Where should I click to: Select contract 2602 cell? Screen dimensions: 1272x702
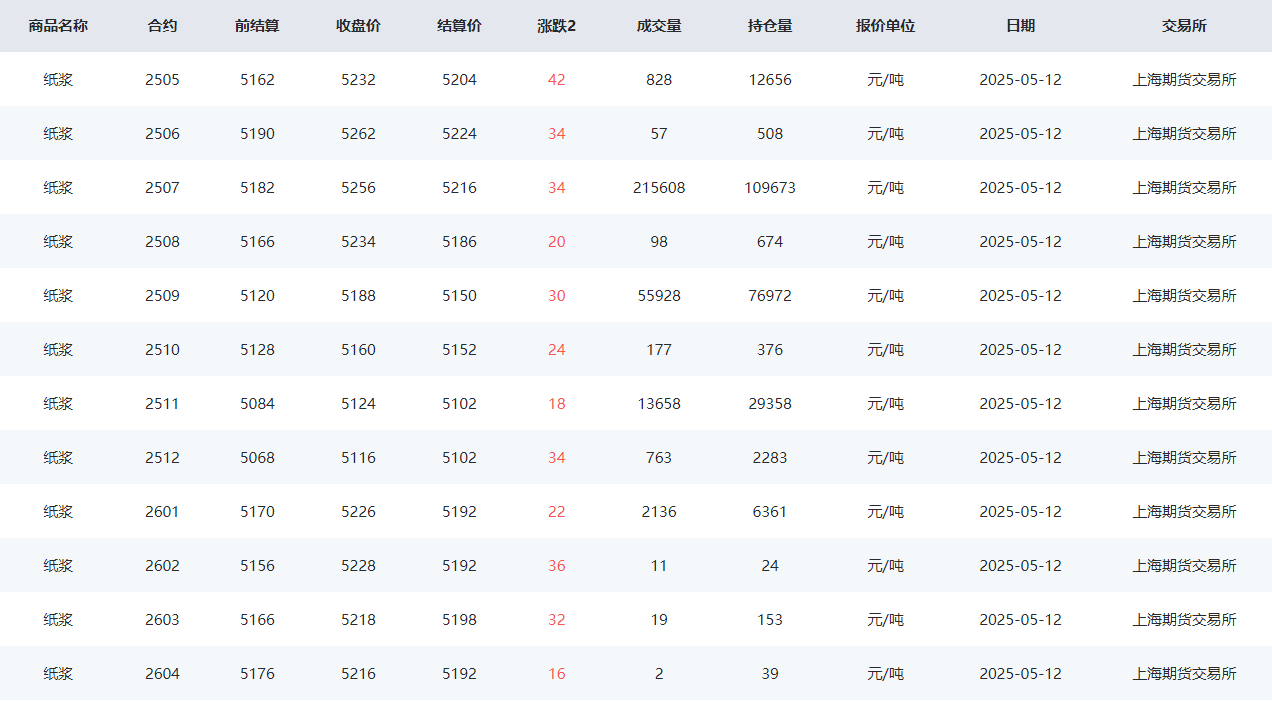(x=162, y=566)
